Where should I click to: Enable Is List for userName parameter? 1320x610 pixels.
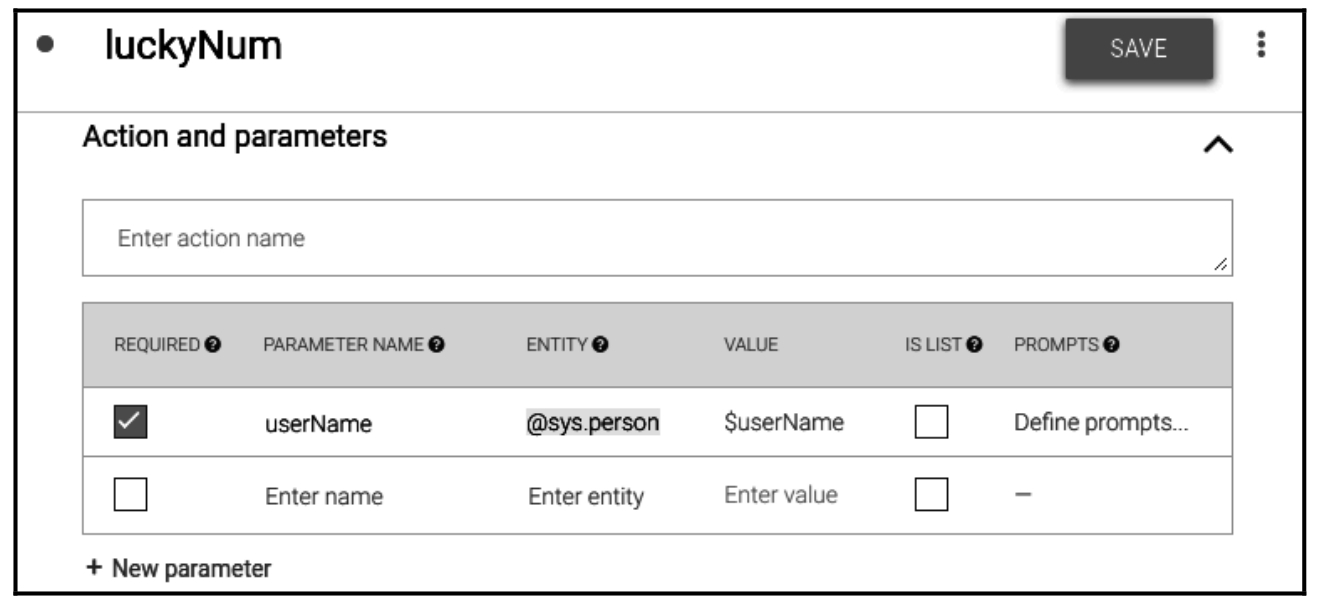click(931, 423)
